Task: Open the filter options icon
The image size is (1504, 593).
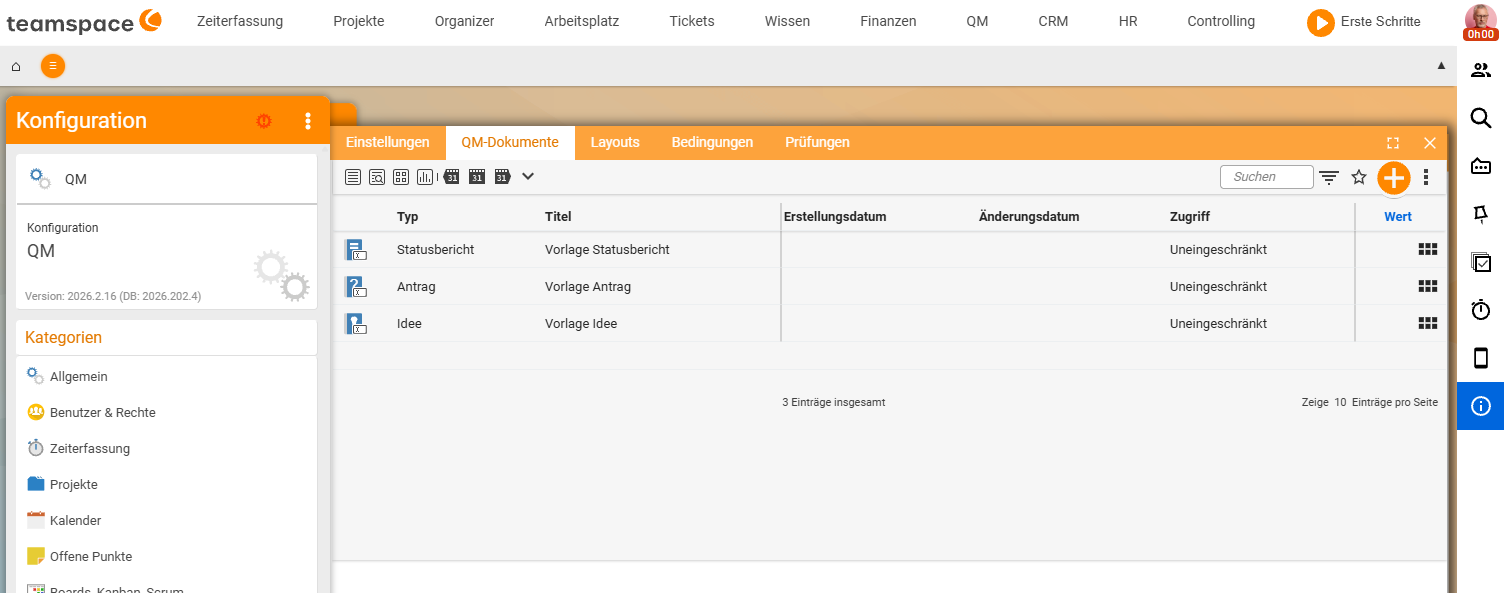Action: click(1329, 177)
